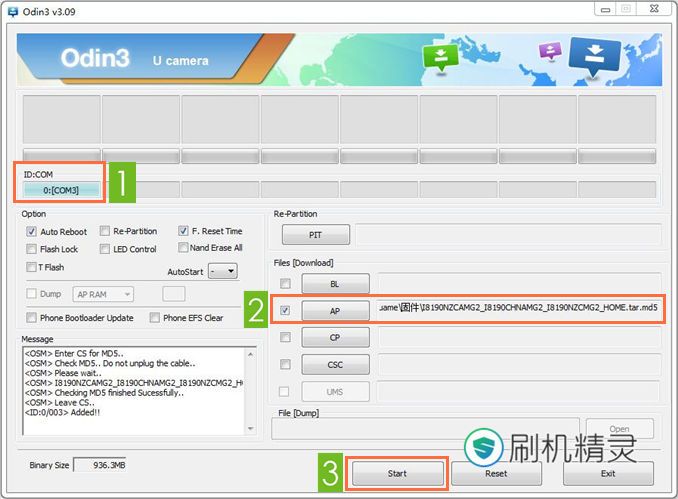This screenshot has width=678, height=499.
Task: Check the CP file checkbox
Action: [x=285, y=337]
